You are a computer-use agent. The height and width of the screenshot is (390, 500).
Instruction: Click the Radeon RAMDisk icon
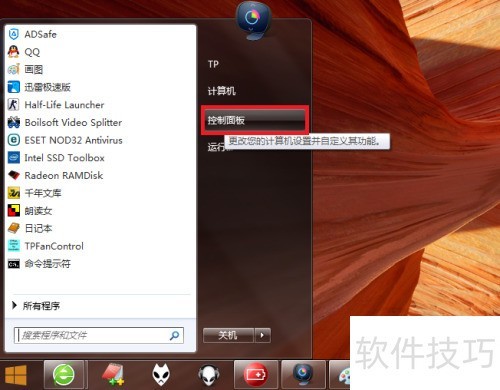point(14,175)
